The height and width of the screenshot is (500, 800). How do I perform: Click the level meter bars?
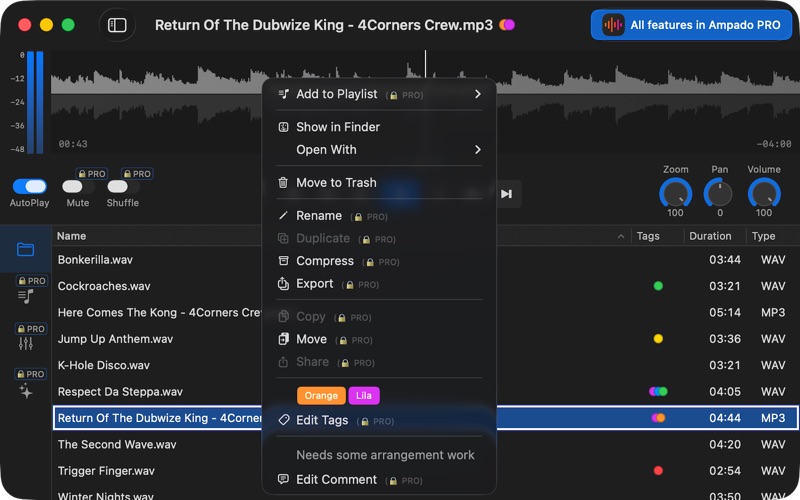coord(35,102)
